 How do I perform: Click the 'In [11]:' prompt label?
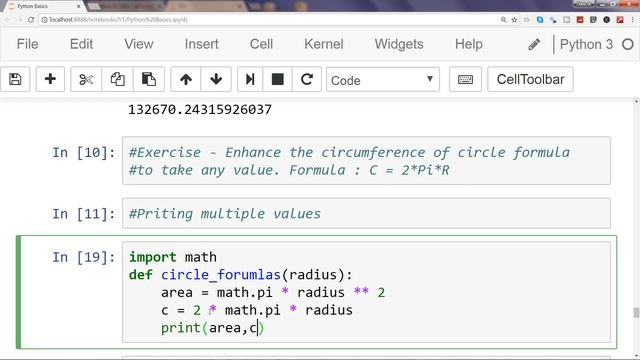(84, 214)
